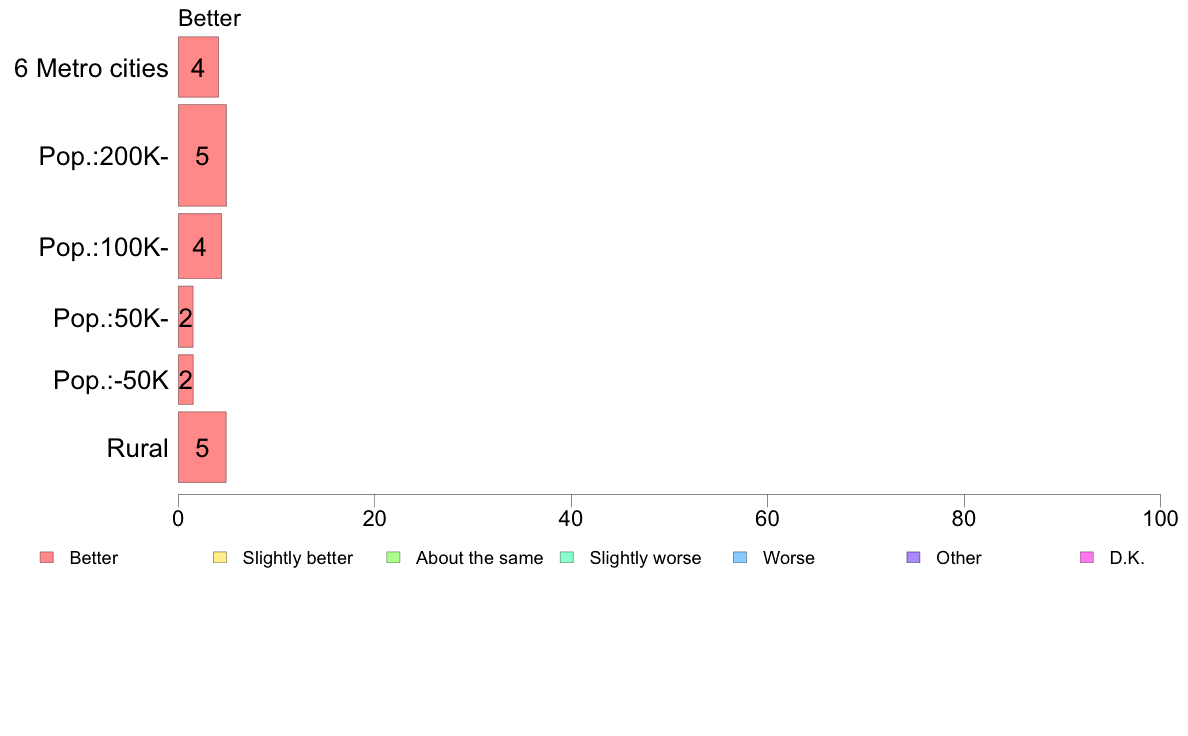Screen dimensions: 1188x736
Task: Click the green About the same swatch
Action: (x=393, y=558)
